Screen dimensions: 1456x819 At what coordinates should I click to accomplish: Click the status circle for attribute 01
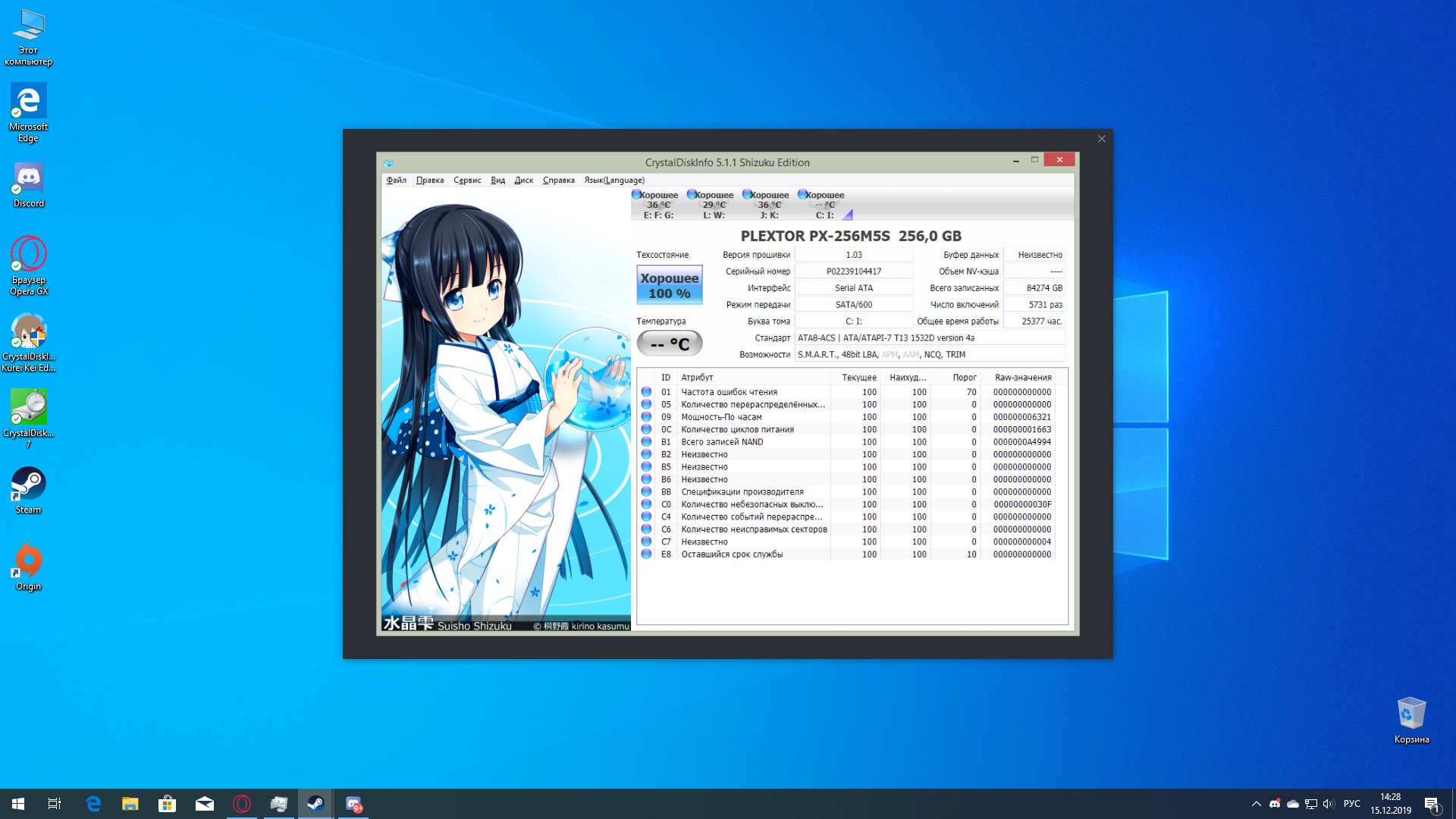coord(646,392)
